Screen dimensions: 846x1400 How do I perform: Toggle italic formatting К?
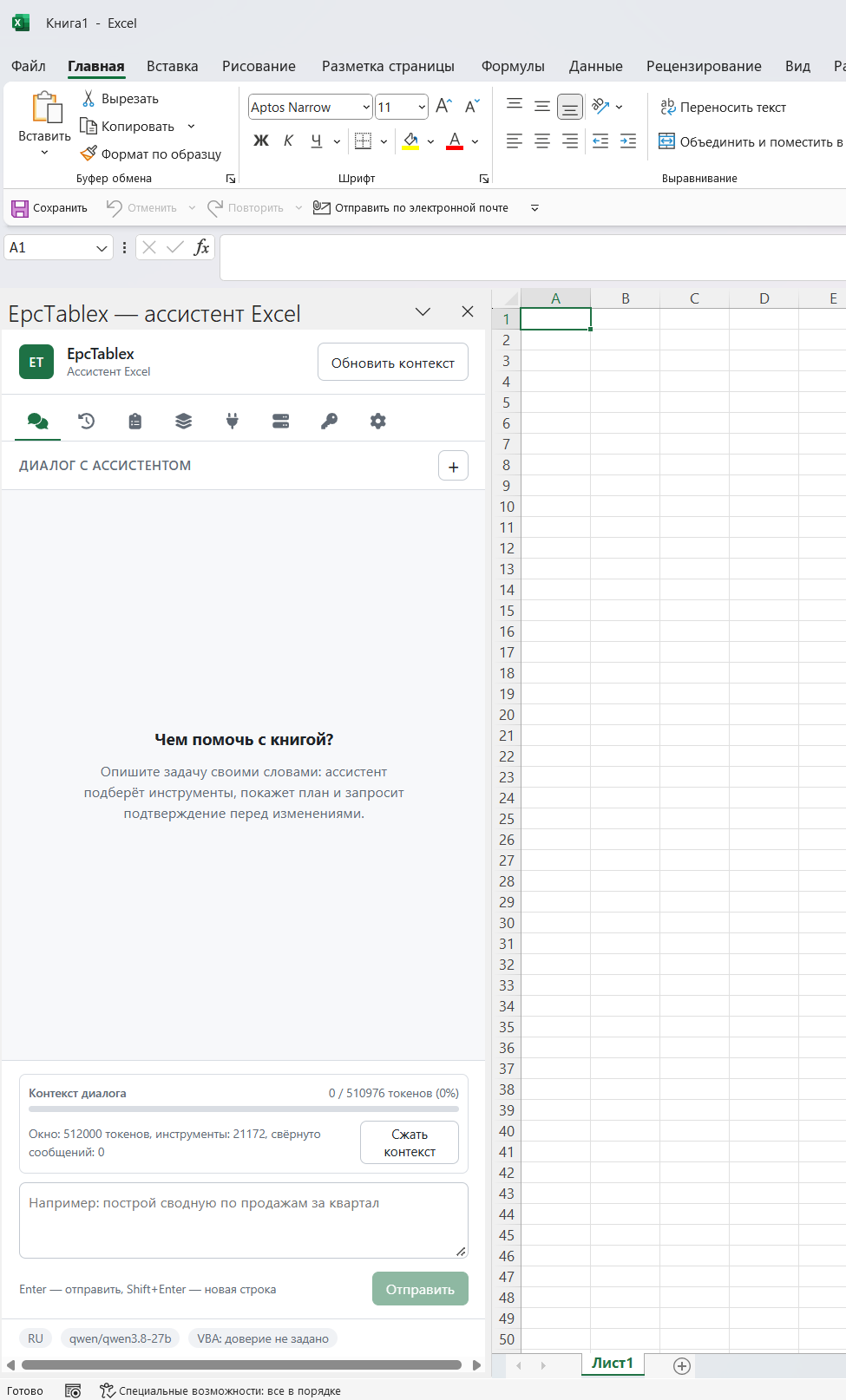click(x=289, y=141)
